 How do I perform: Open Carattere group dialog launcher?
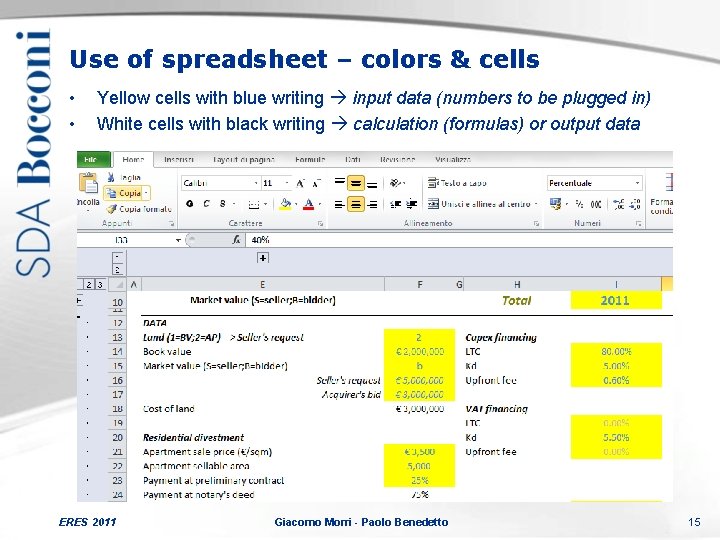click(320, 224)
